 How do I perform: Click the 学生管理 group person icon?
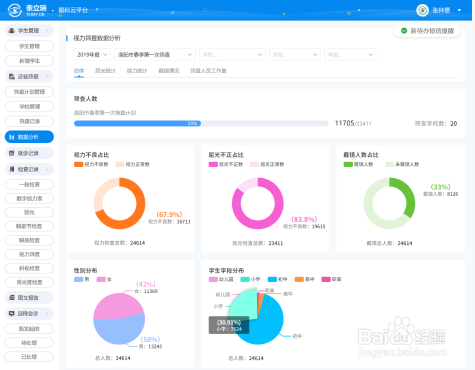pos(11,31)
